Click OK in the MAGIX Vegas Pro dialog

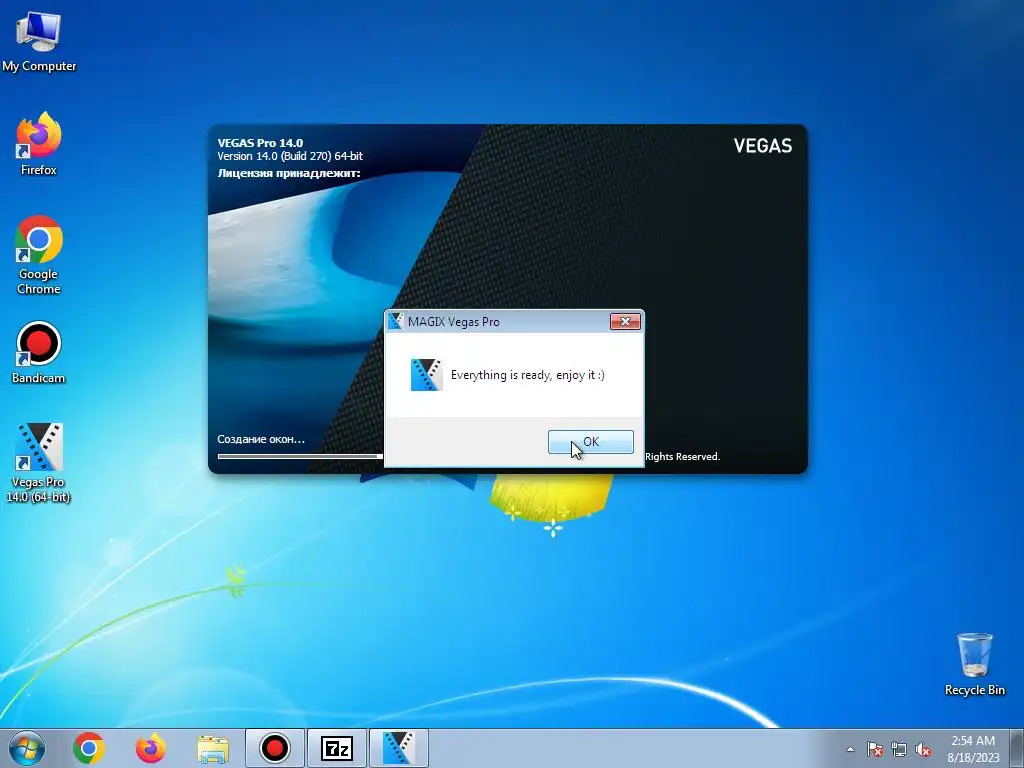pyautogui.click(x=590, y=441)
